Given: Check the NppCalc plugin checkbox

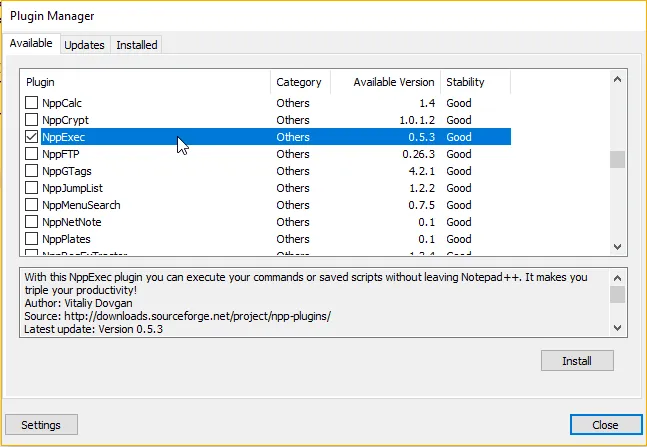Looking at the screenshot, I should (x=32, y=103).
